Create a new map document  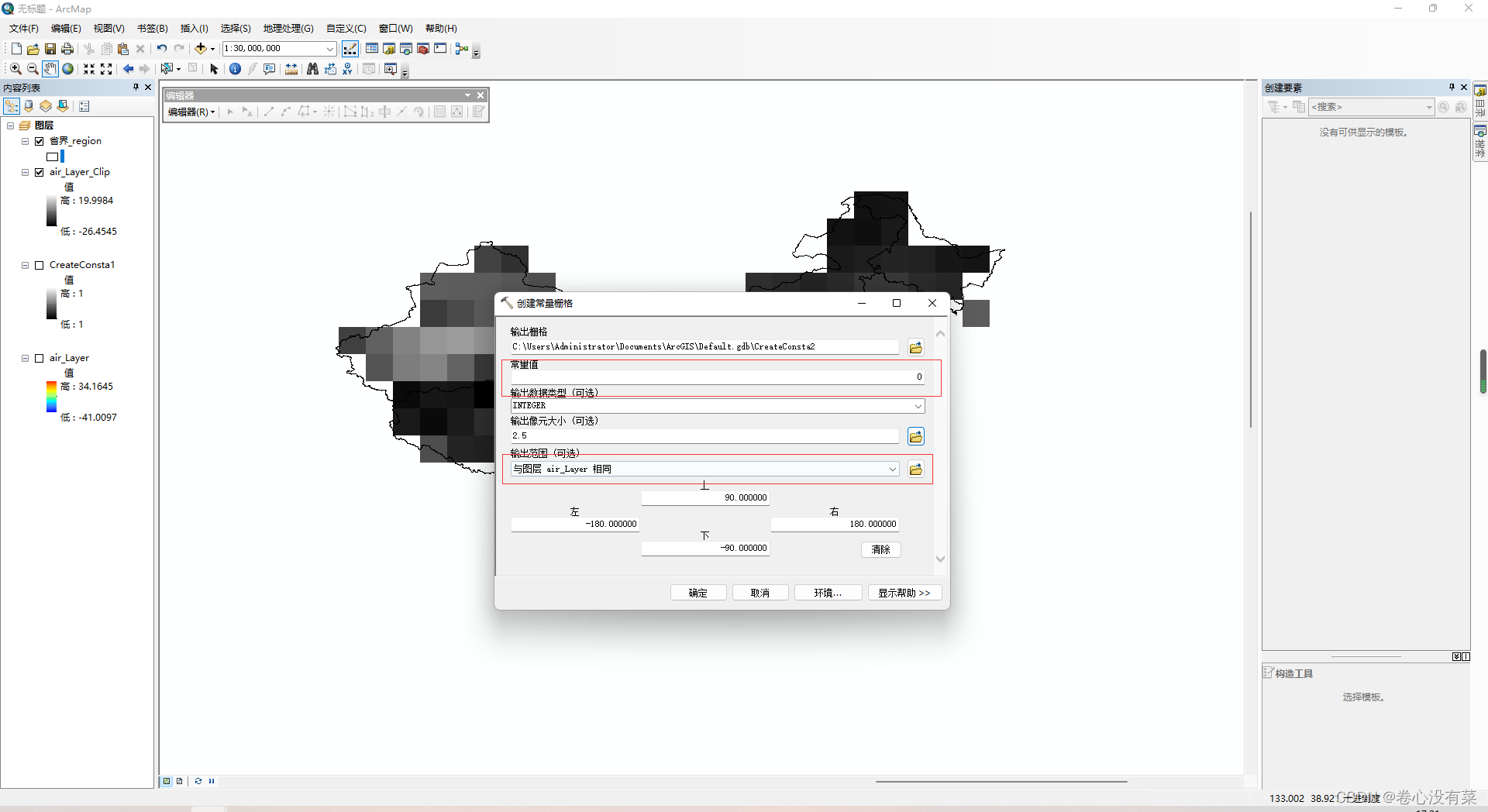point(16,49)
